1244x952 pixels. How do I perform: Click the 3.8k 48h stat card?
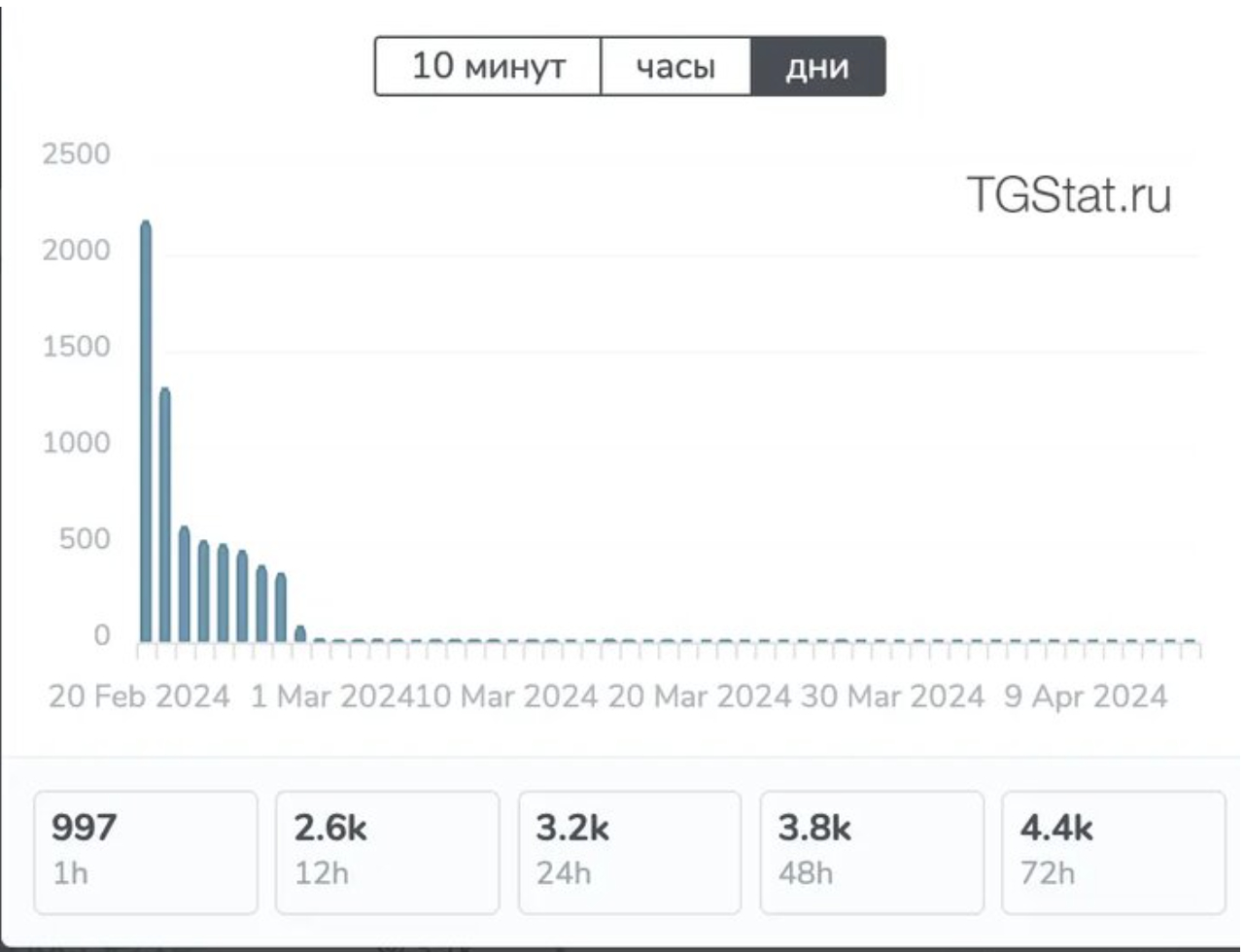coord(872,852)
